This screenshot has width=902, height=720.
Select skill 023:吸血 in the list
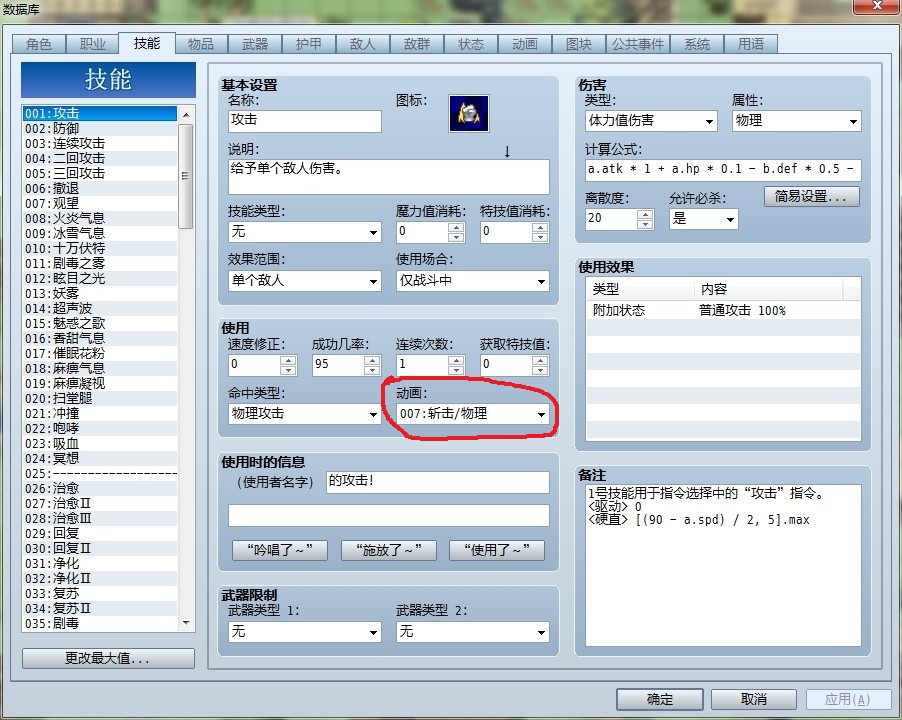pyautogui.click(x=100, y=444)
